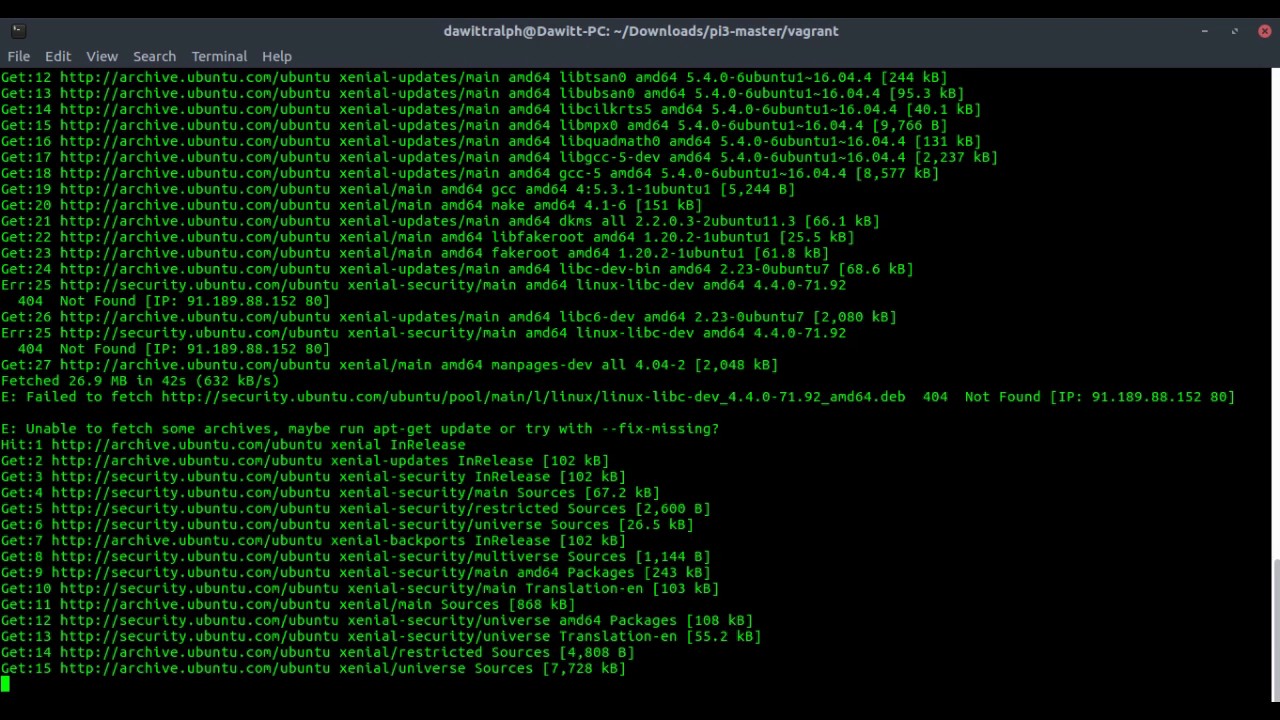Click the terminal icon in title bar
The height and width of the screenshot is (720, 1280).
pos(18,31)
